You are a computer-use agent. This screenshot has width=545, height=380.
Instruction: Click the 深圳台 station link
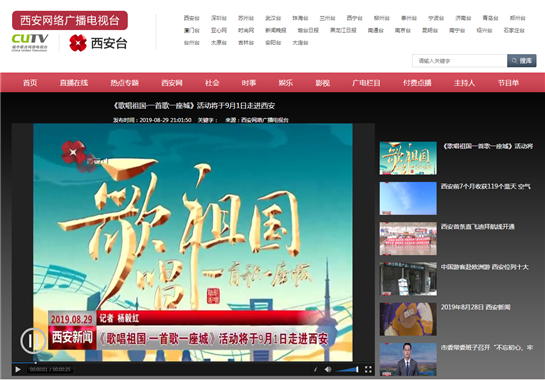point(219,18)
